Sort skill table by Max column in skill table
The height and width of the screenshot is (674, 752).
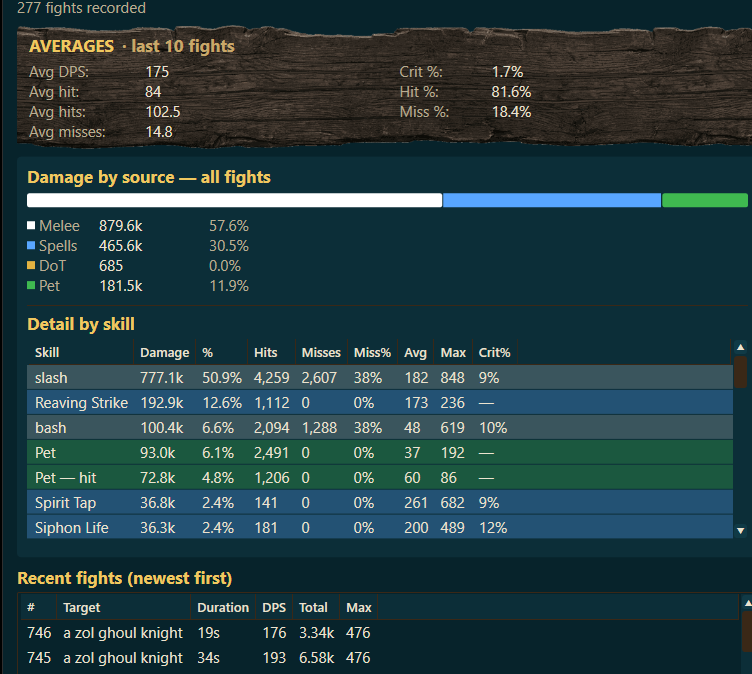(453, 353)
